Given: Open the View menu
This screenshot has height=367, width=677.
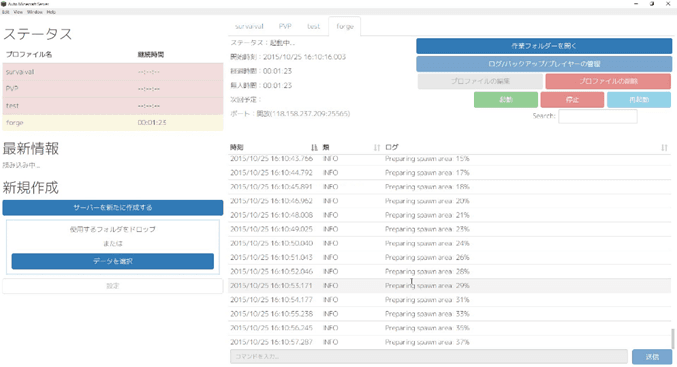Looking at the screenshot, I should click(x=18, y=12).
